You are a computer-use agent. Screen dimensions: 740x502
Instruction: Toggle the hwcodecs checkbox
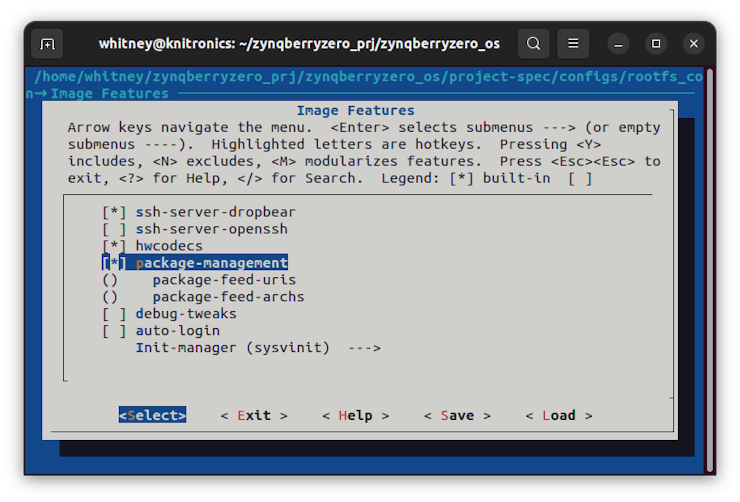[114, 246]
